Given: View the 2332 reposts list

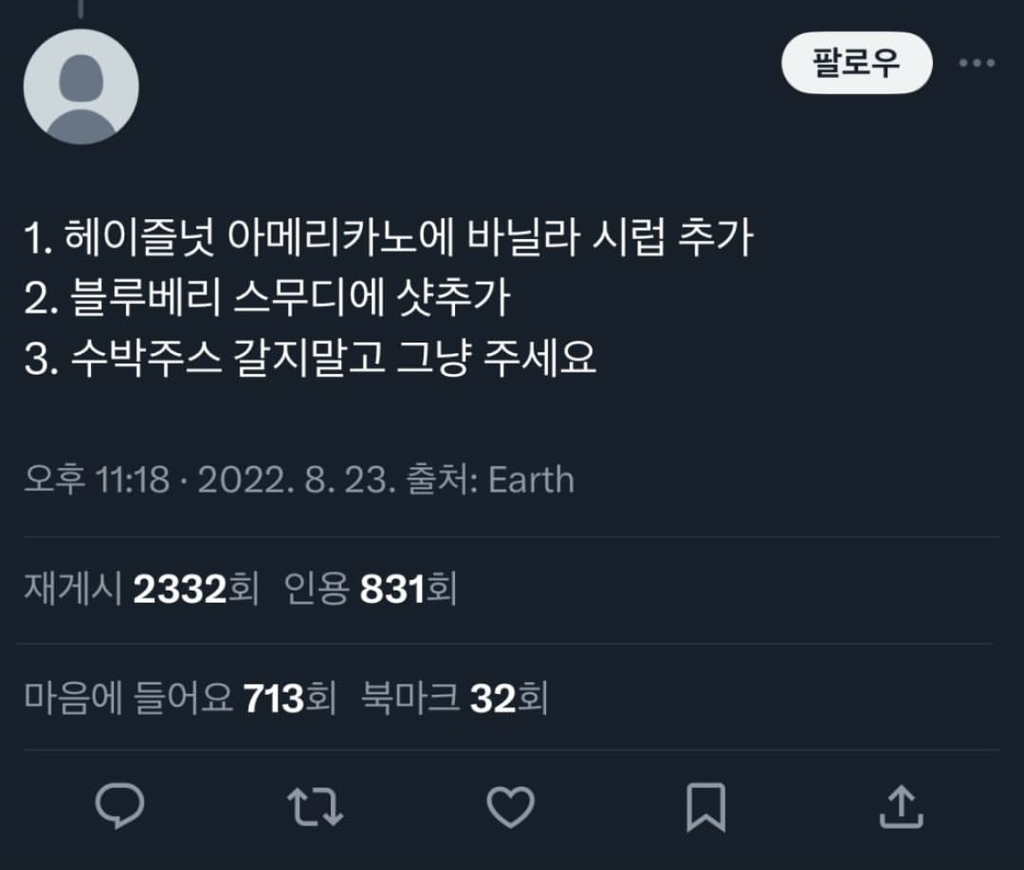Looking at the screenshot, I should tap(194, 590).
